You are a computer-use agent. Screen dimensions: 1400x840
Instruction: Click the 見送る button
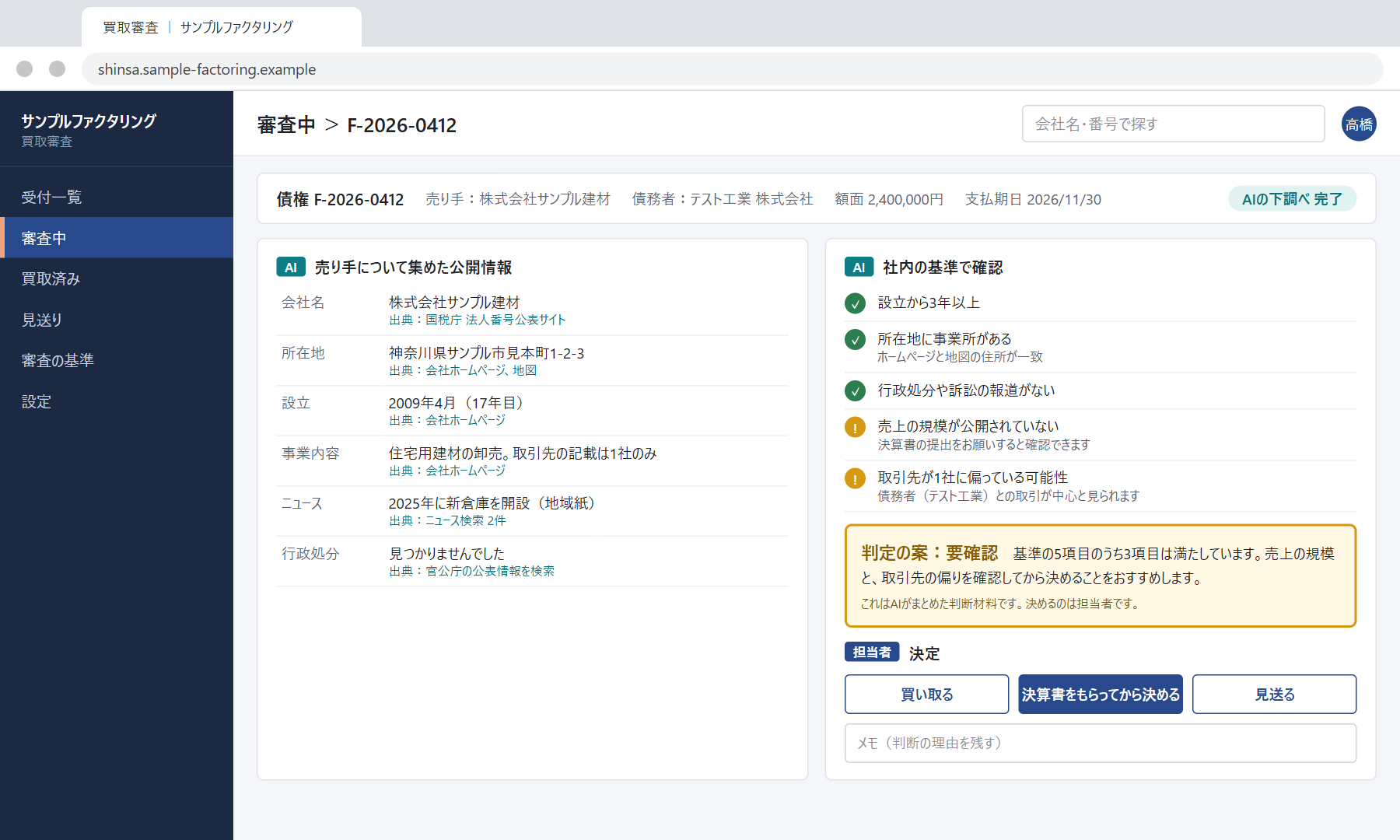coord(1274,694)
